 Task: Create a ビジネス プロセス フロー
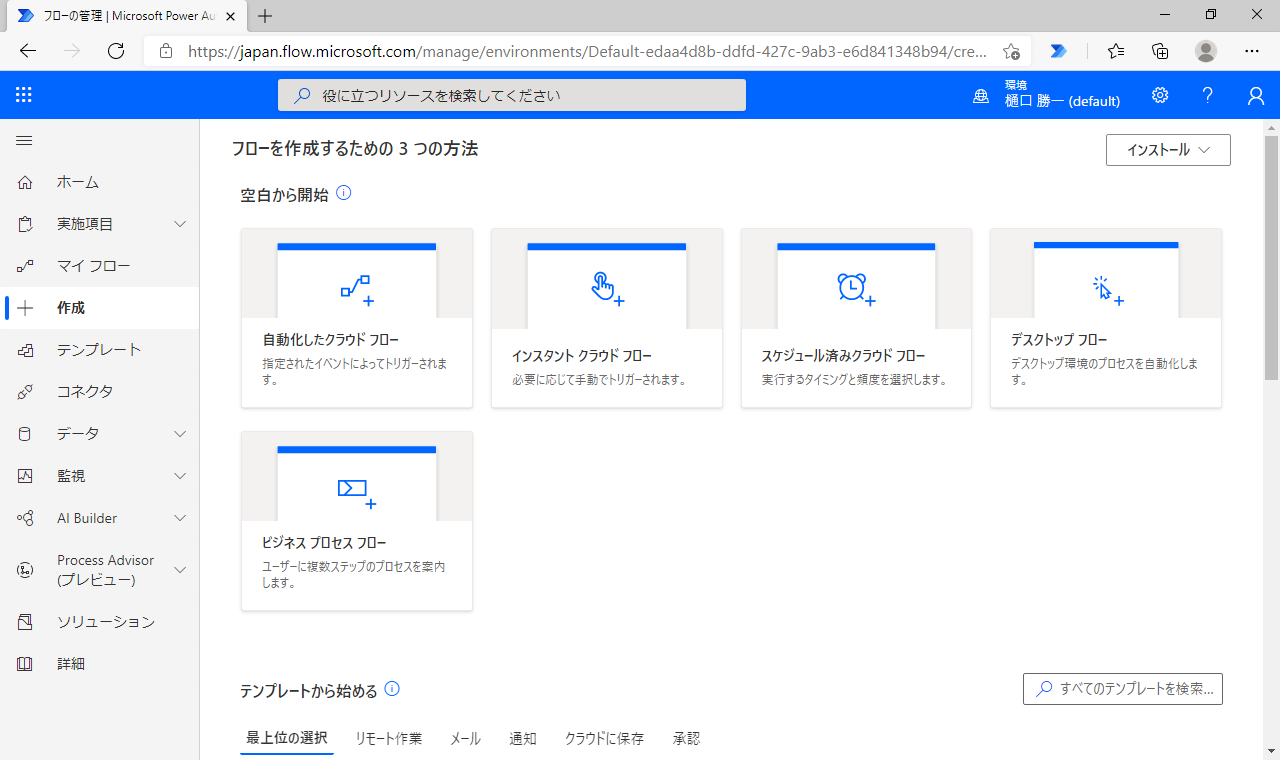coord(357,521)
